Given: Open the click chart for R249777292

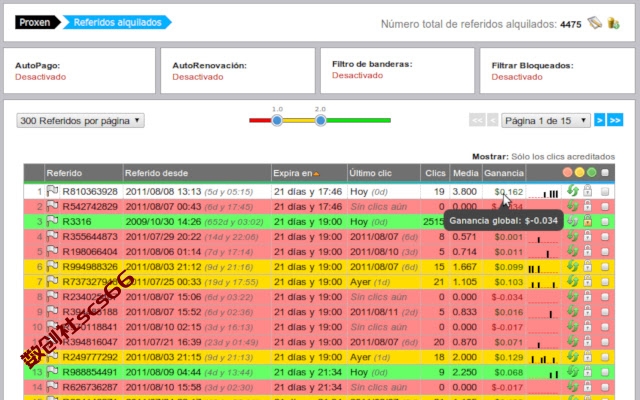Looking at the screenshot, I should click(x=543, y=358).
